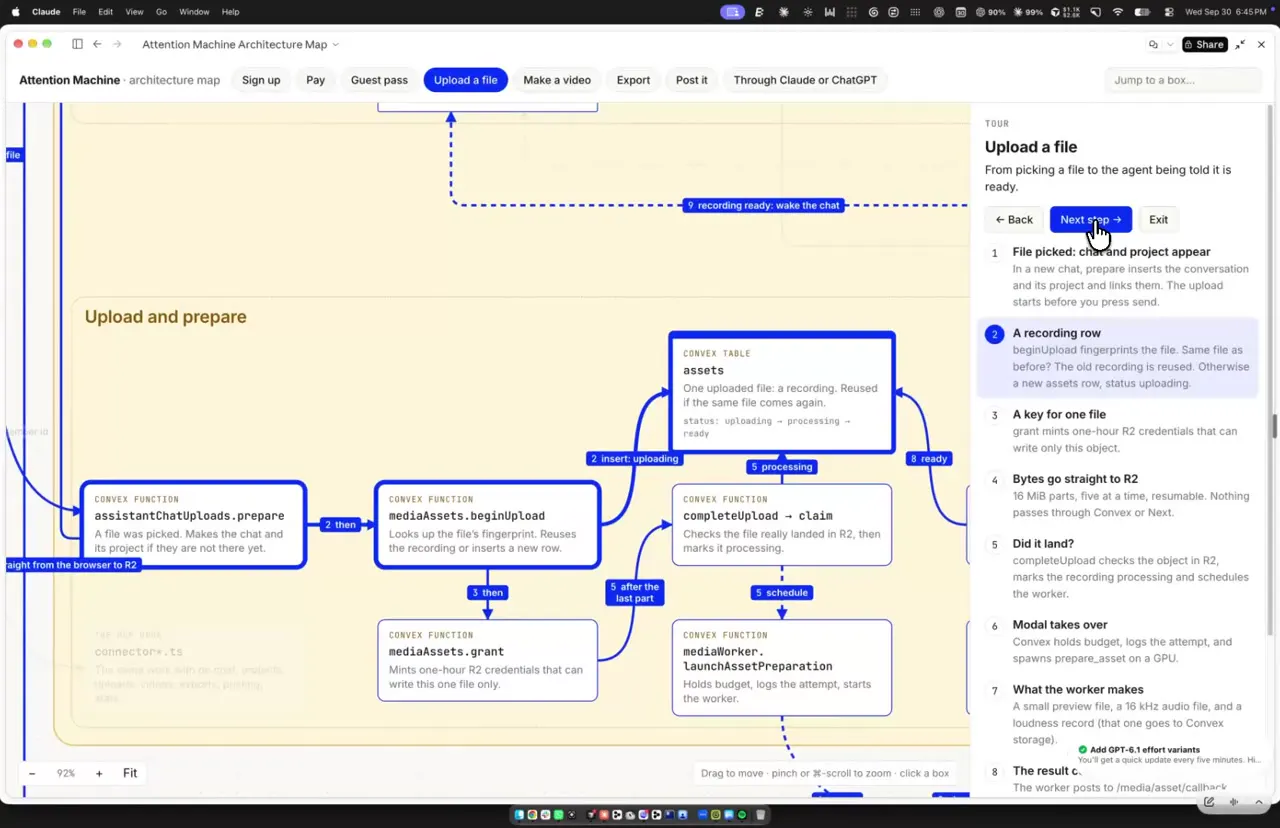
Task: Toggle the sidebar panel icon
Action: pos(77,44)
